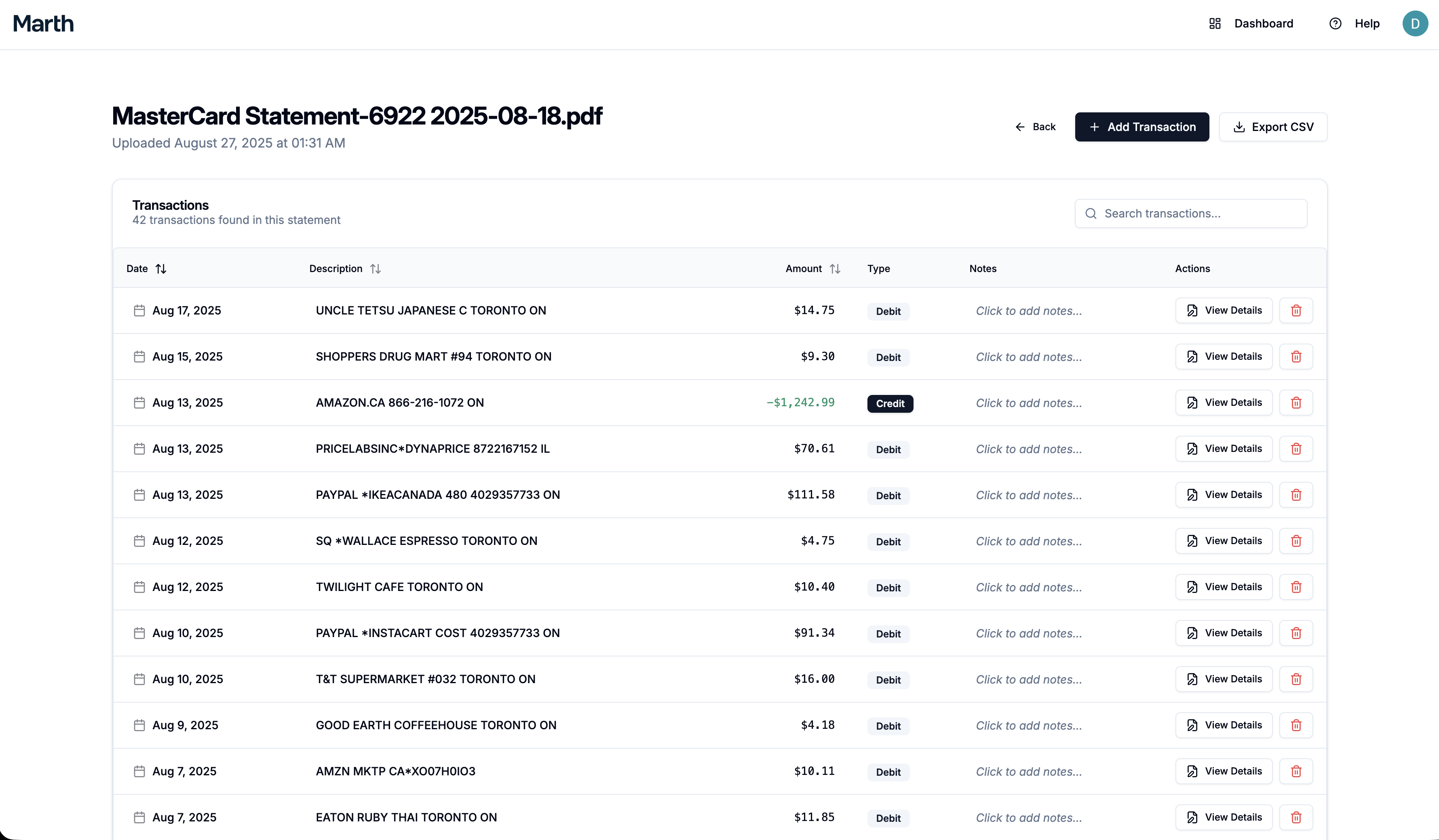1439x840 pixels.
Task: Click calendar icon for Aug 9, 2025 row
Action: [139, 725]
